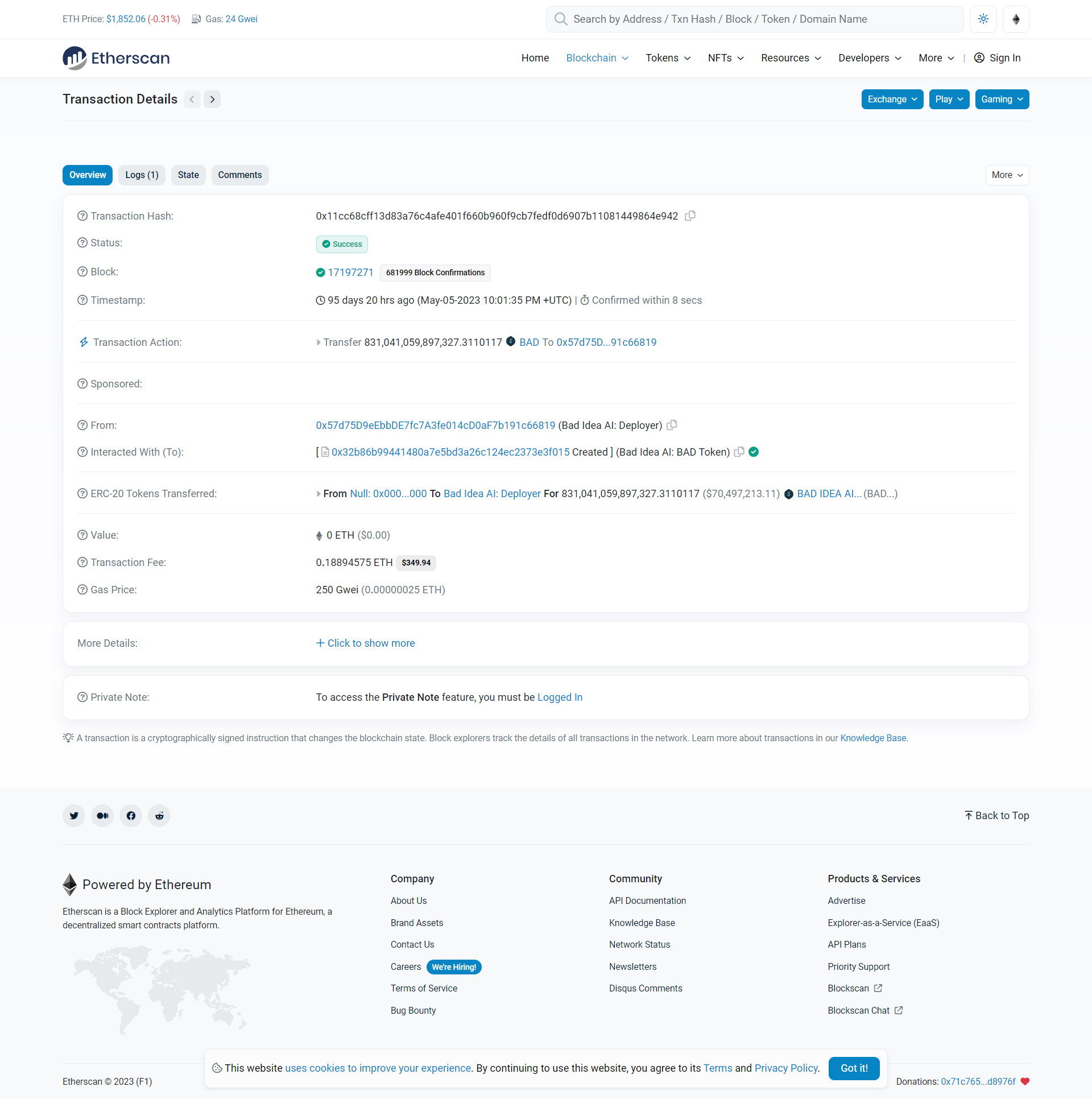Screen dimensions: 1092x1099
Task: Expand the Tokens navigation menu
Action: [668, 58]
